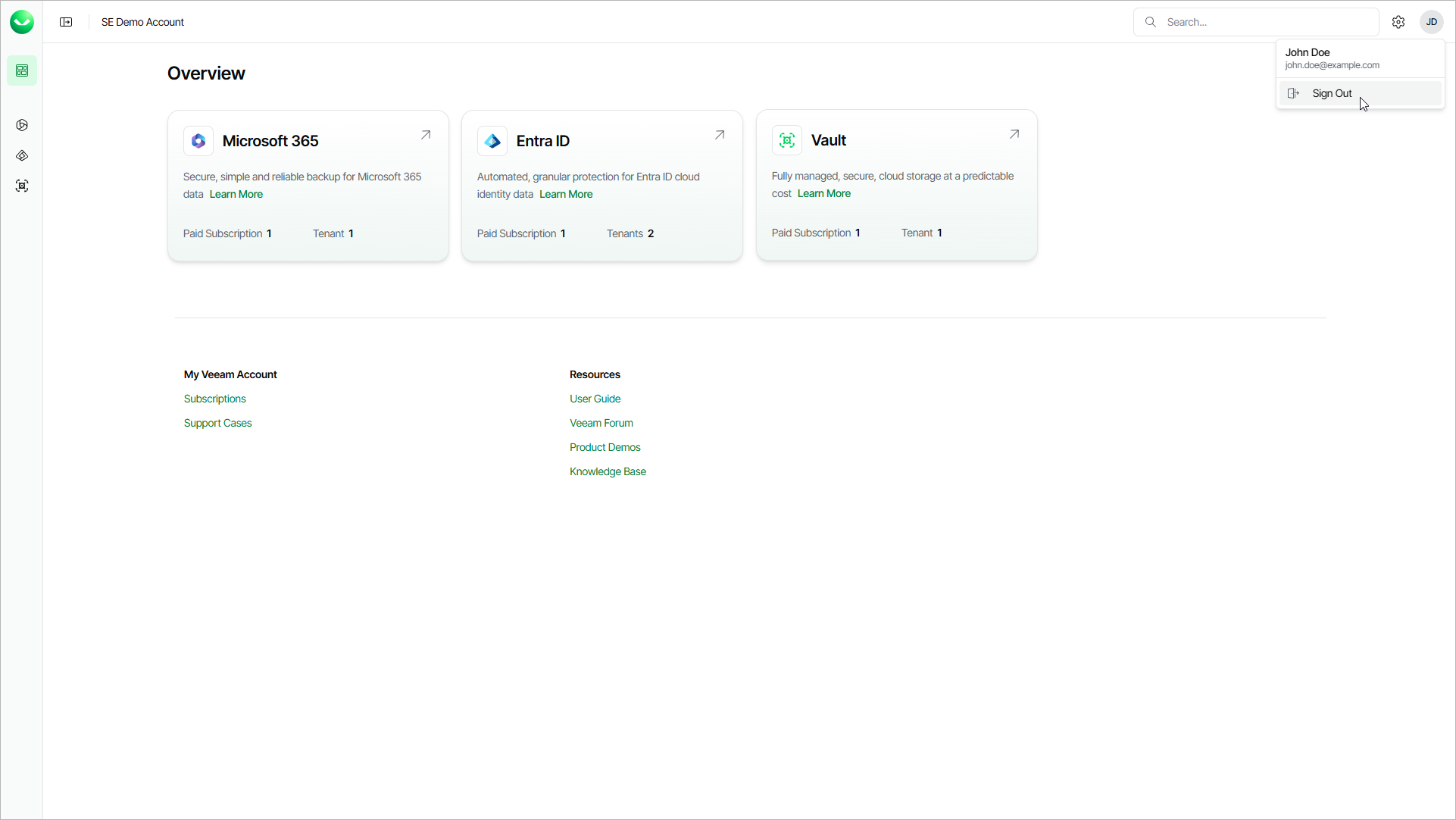The image size is (1456, 820).
Task: Open the settings gear icon
Action: click(1398, 22)
